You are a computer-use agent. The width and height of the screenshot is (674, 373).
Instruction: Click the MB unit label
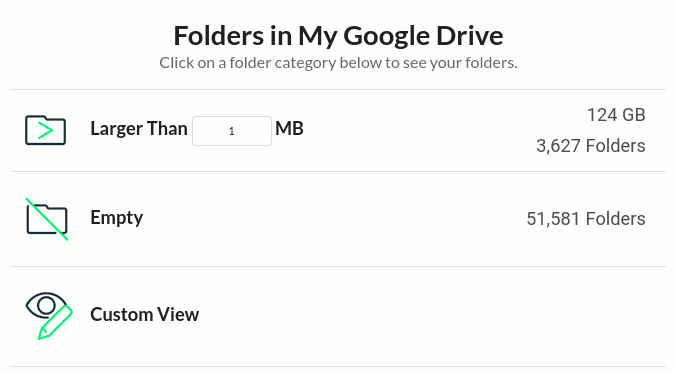[x=289, y=128]
